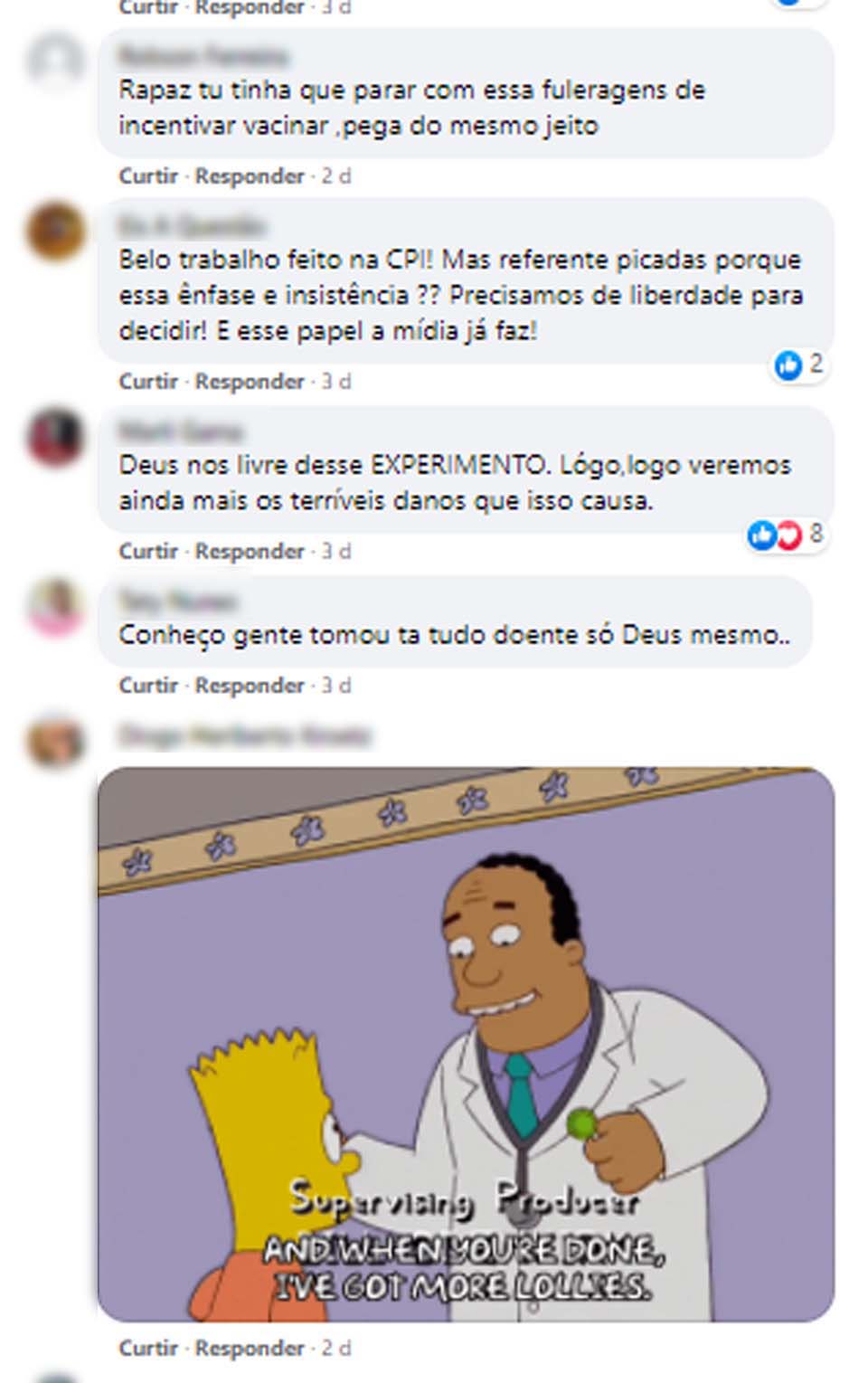Open avatar of Simpsons meme commenter
Viewport: 868px width, 1383px height.
(56, 740)
